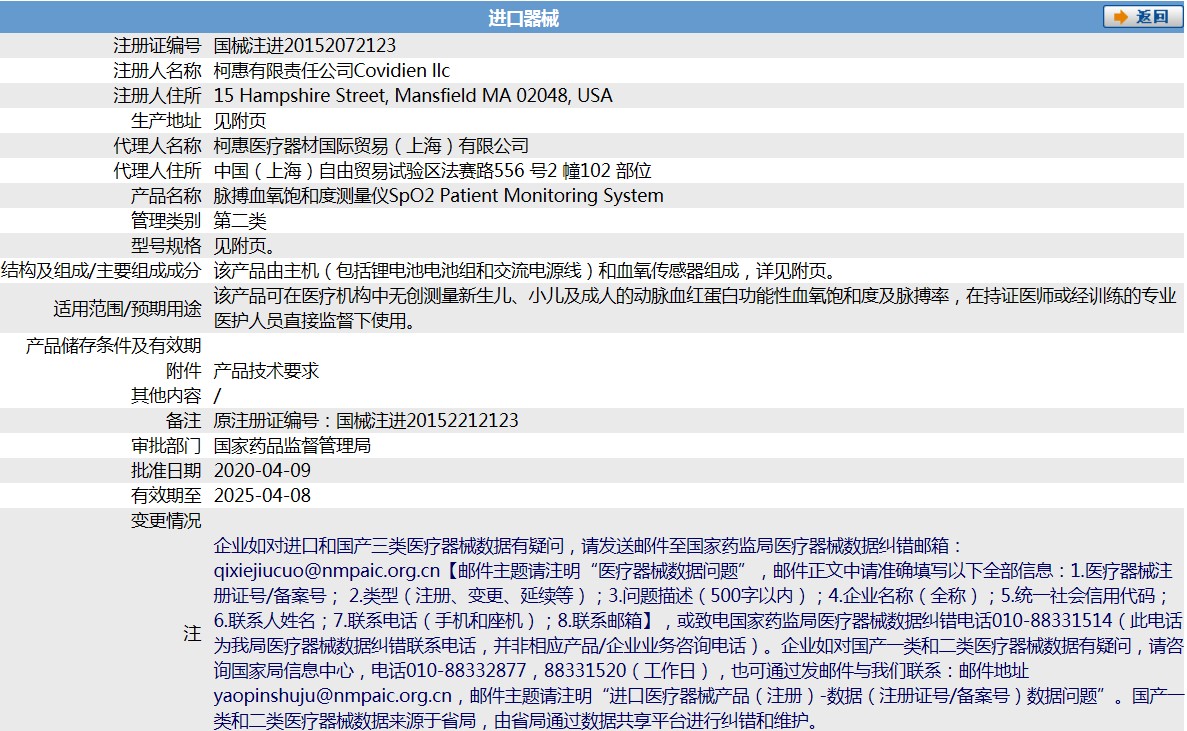Select 第二类 management category value
1187x731 pixels.
240,220
